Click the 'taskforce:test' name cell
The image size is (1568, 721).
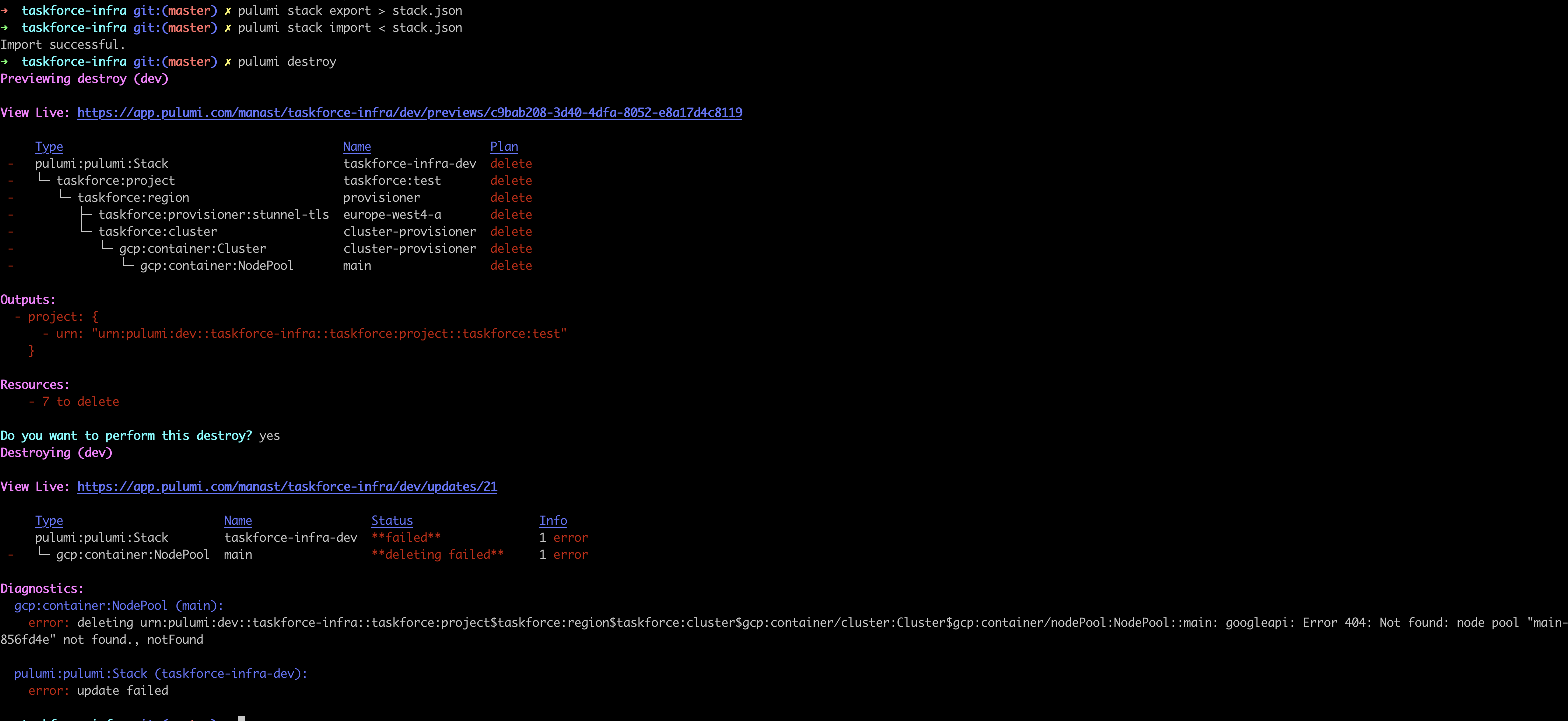(392, 180)
